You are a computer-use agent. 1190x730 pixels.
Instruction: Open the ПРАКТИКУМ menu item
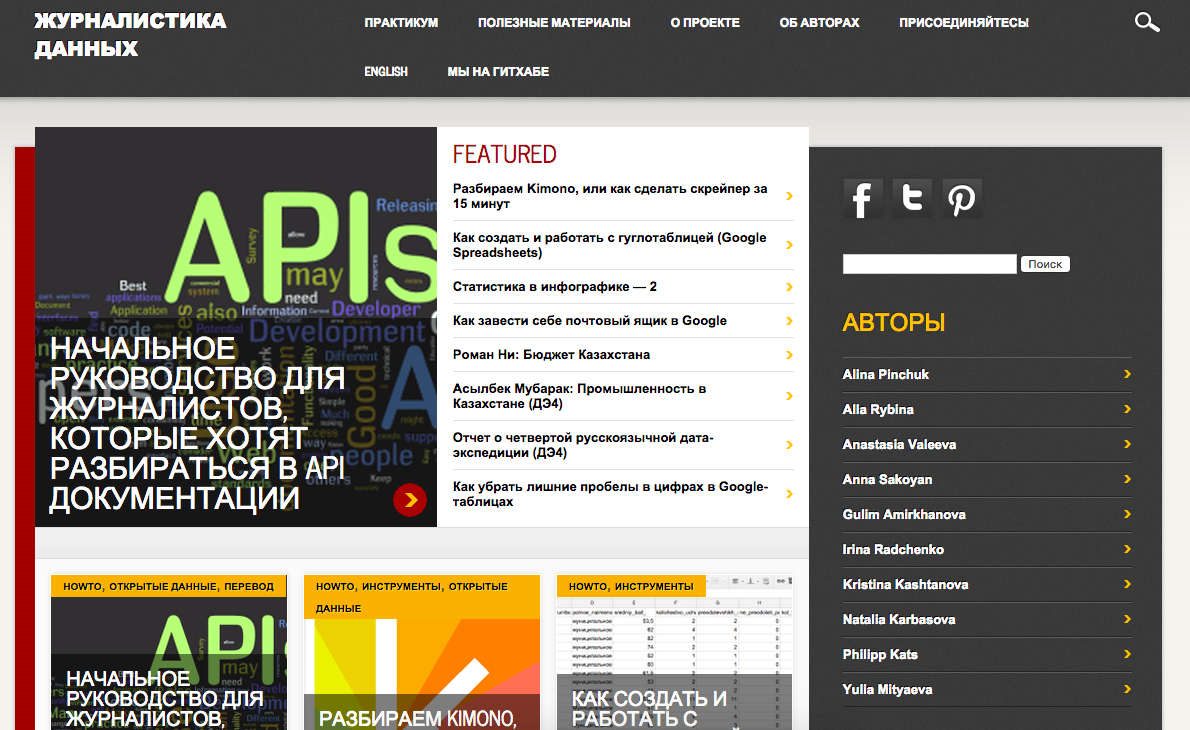tap(401, 23)
